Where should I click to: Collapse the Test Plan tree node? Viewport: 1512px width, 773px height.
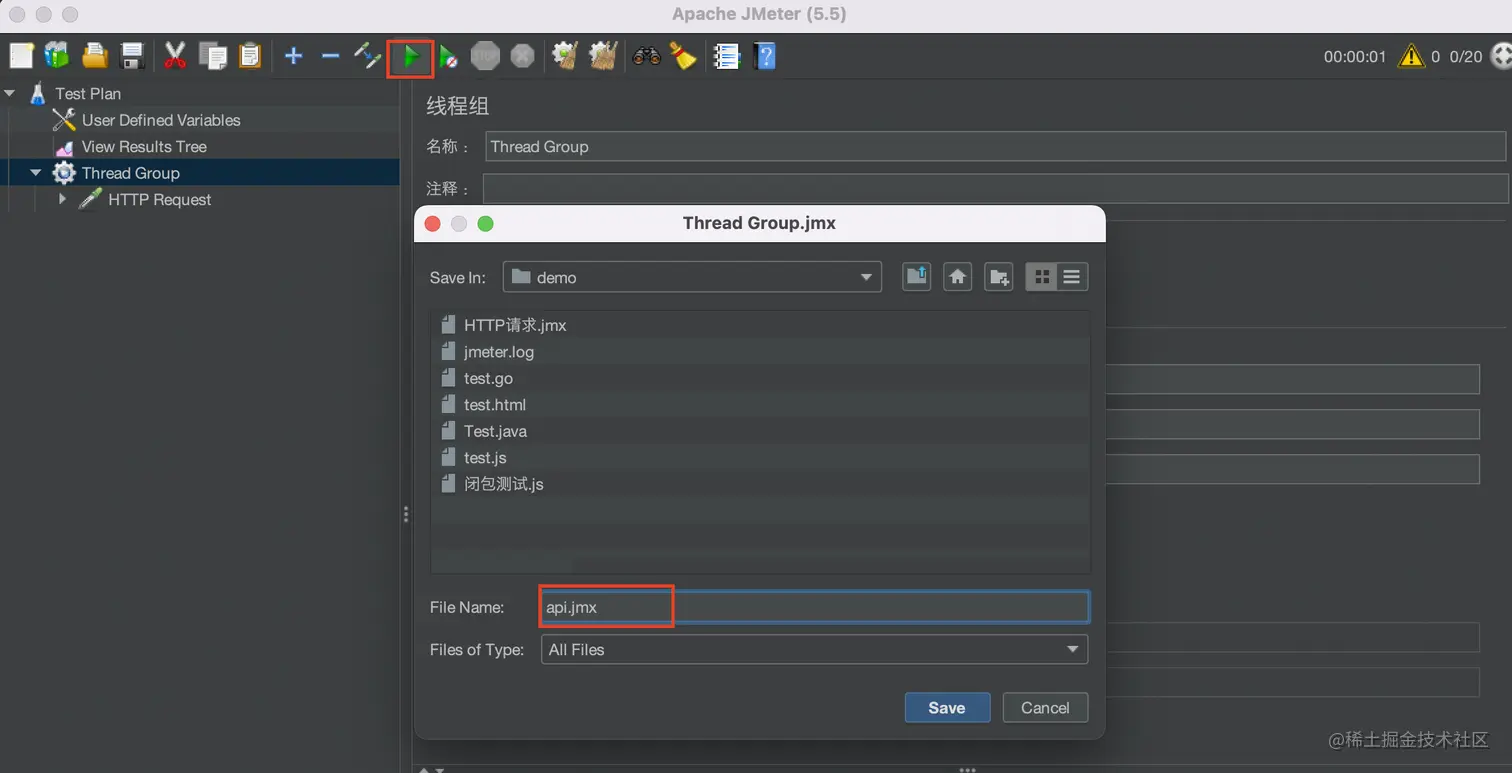(10, 93)
